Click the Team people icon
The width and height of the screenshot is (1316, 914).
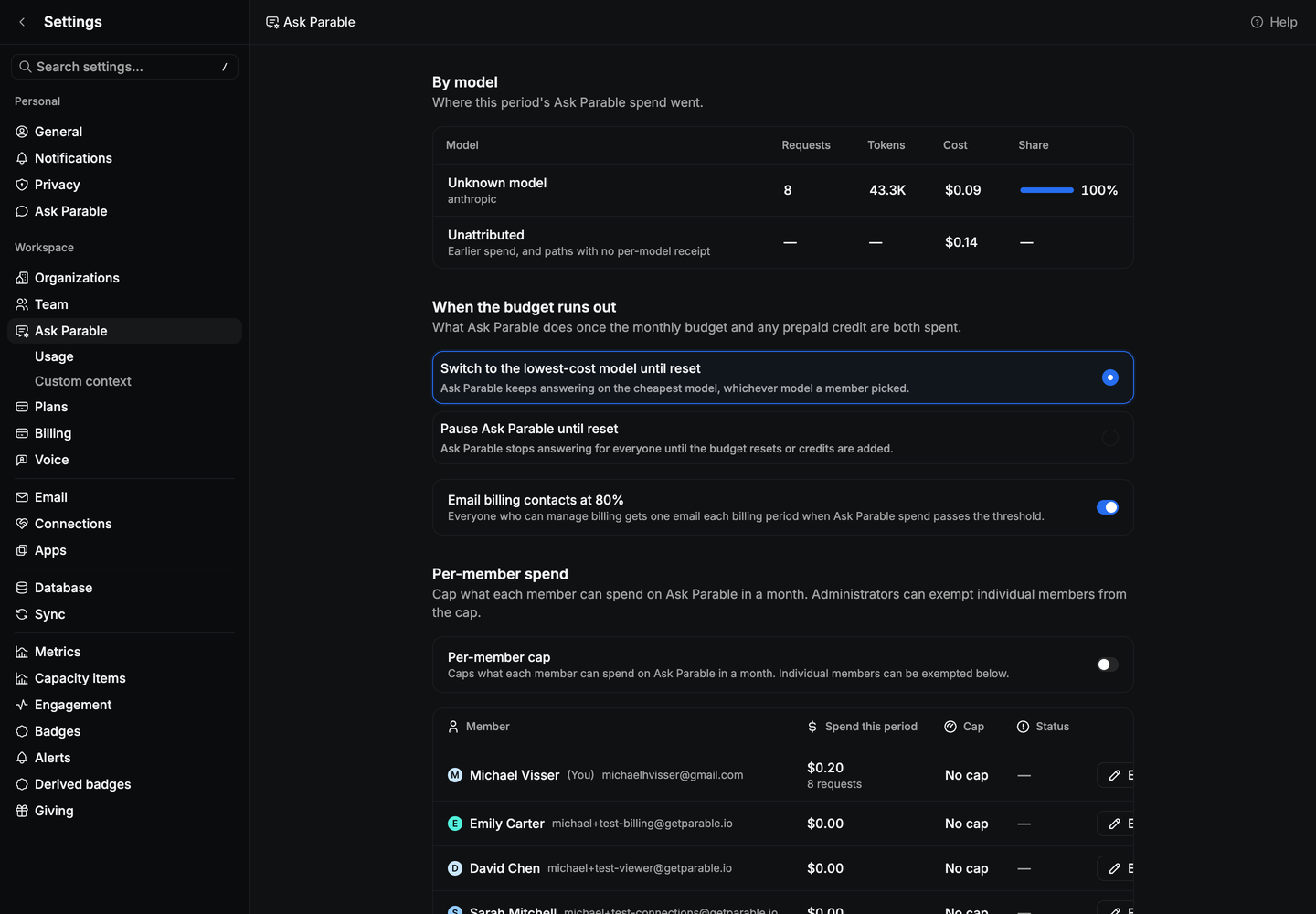[x=22, y=304]
